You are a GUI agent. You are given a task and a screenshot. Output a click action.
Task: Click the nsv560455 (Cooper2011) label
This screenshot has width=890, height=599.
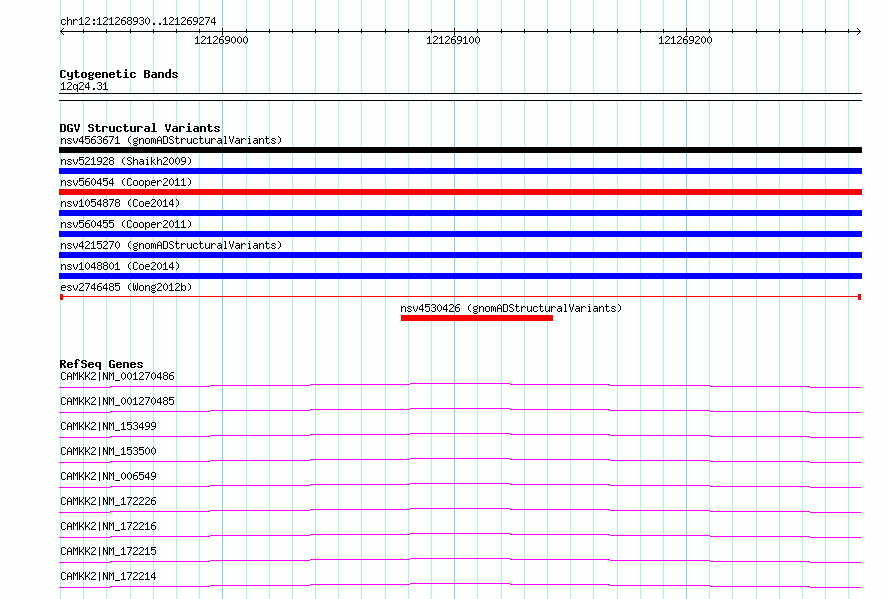point(126,224)
